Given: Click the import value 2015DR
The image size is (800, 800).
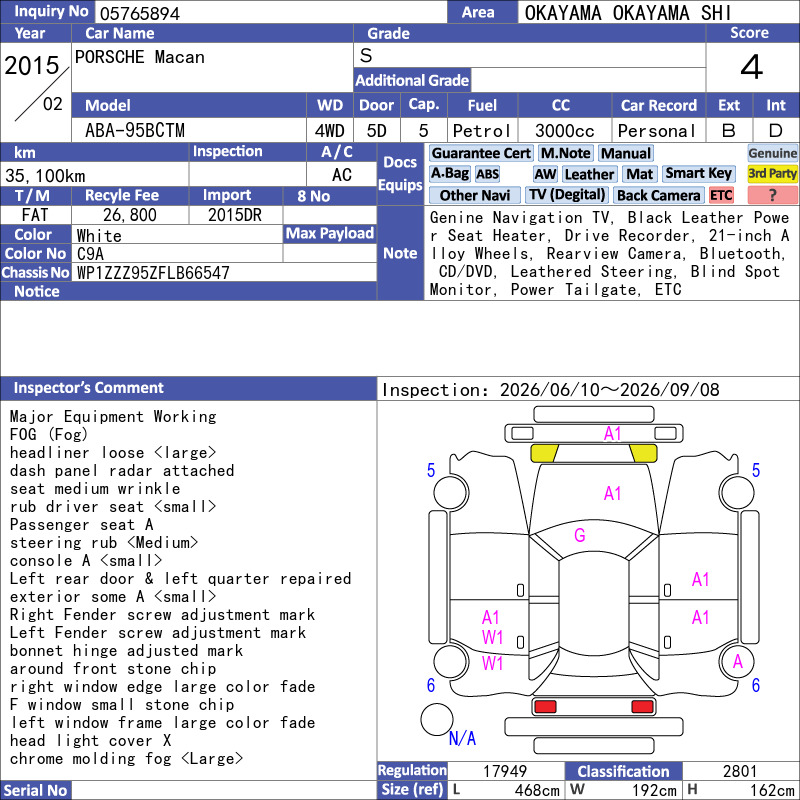Looking at the screenshot, I should tap(235, 215).
